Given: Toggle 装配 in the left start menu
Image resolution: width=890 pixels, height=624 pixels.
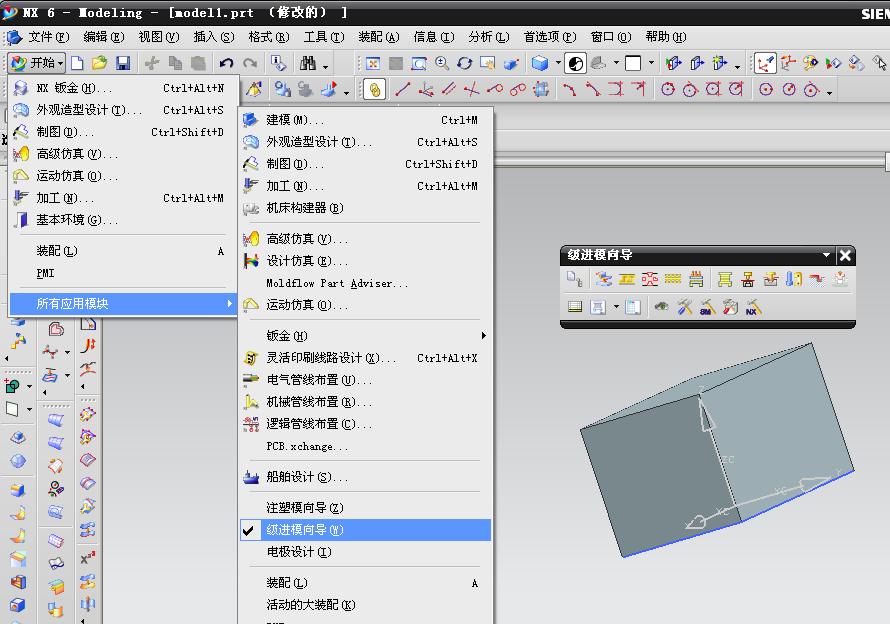Looking at the screenshot, I should (123, 251).
